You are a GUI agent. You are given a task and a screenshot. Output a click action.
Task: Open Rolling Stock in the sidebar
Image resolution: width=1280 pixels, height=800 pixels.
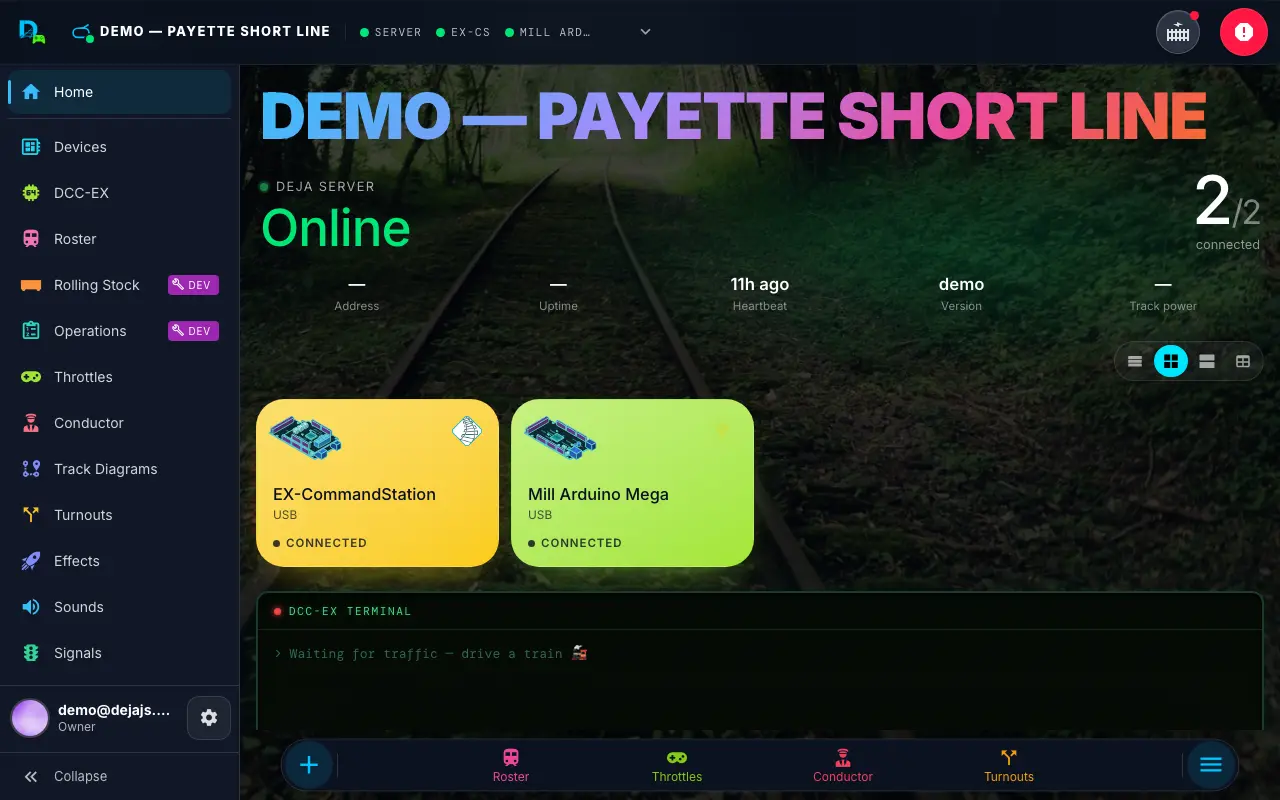[120, 285]
